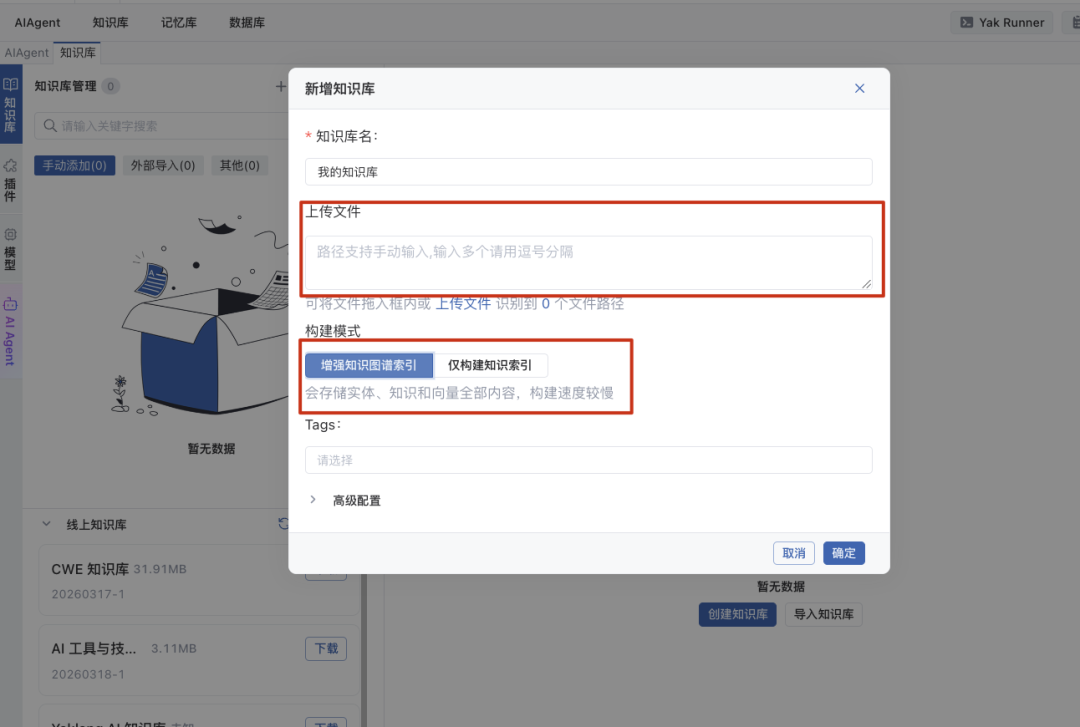Open the AIAgent top menu
Screen dimensions: 1080x727
(x=37, y=23)
